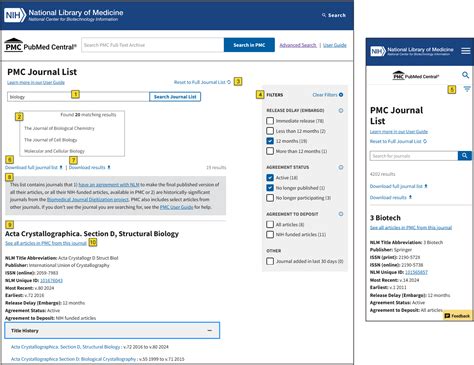
Task: Collapse the Title History accordion
Action: [x=112, y=330]
